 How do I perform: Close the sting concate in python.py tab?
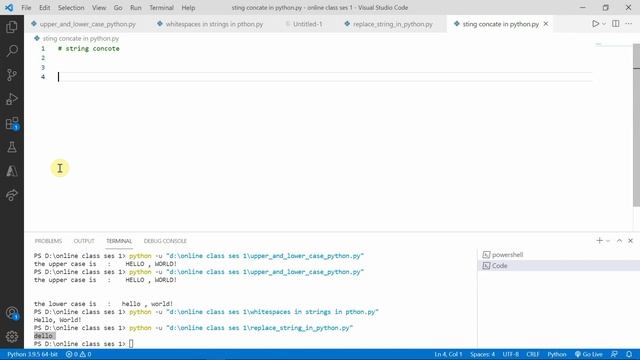(546, 24)
